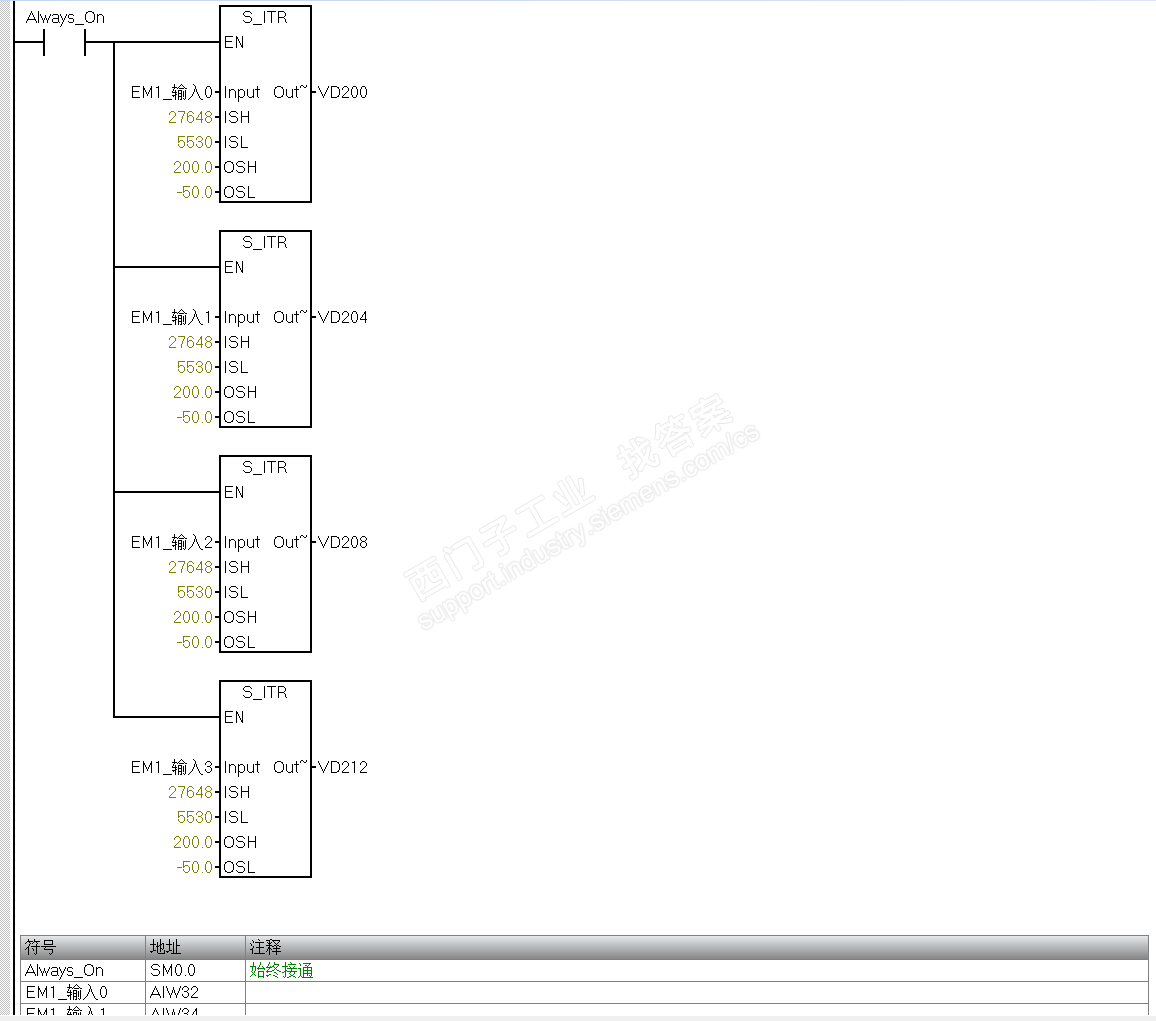The width and height of the screenshot is (1156, 1021).
Task: Click the EM1_输入0 input operand
Action: [x=172, y=92]
